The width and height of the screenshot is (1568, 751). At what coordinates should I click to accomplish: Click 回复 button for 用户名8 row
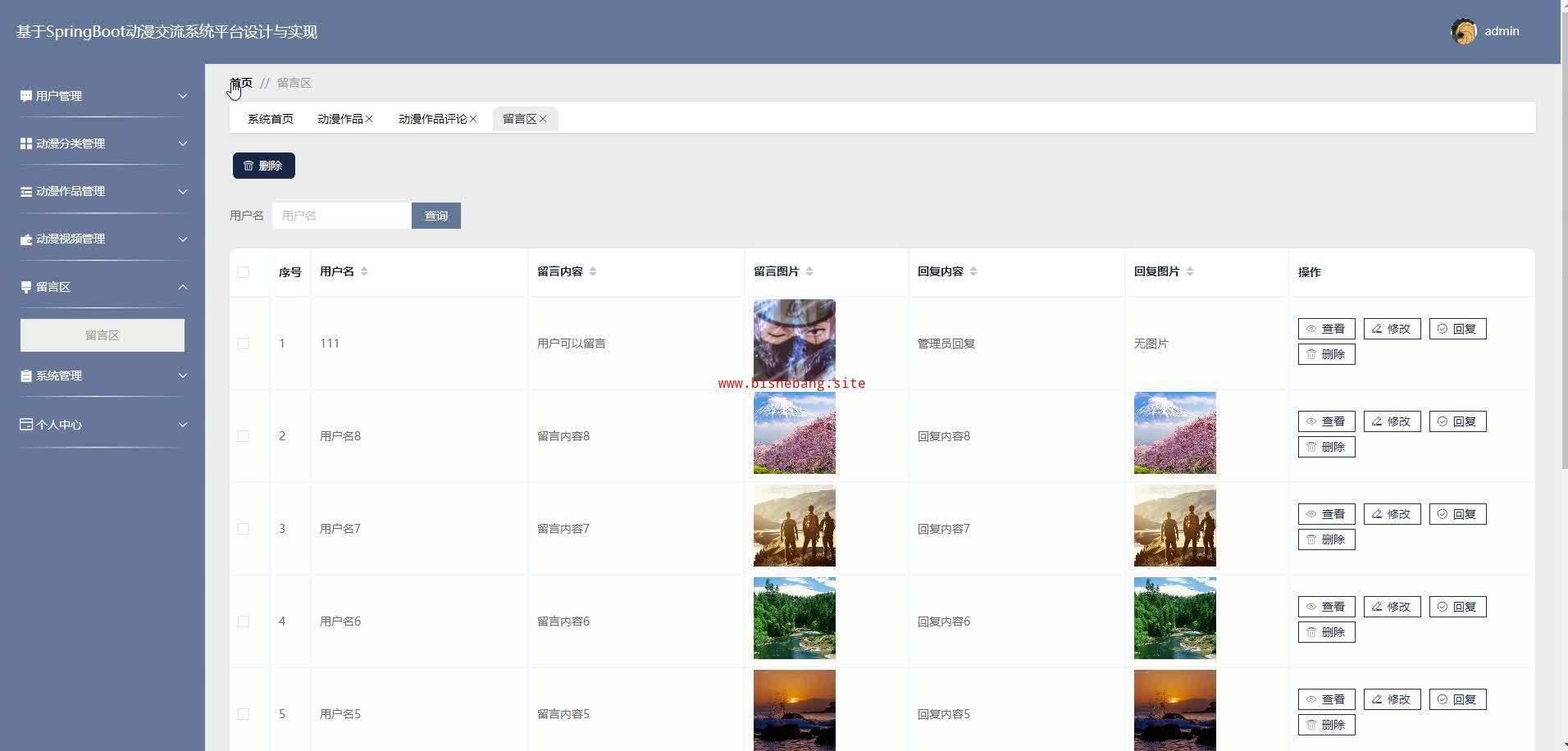point(1457,421)
